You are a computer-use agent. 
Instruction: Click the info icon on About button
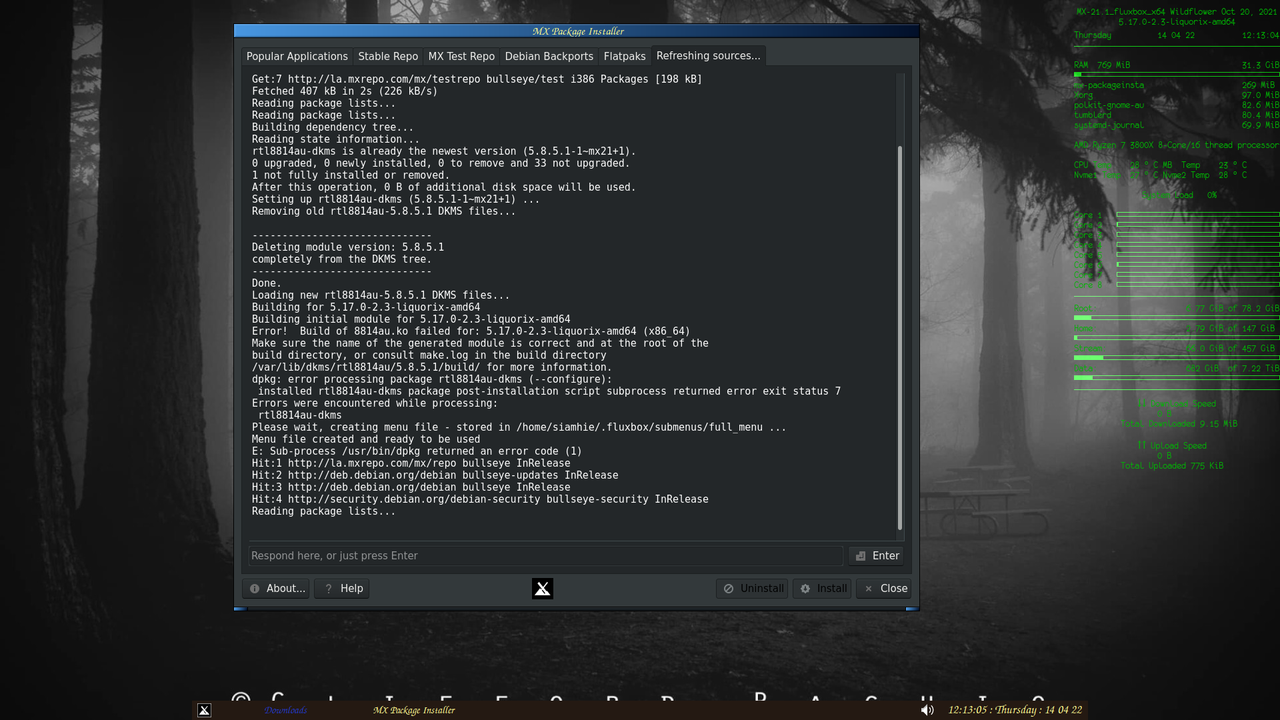click(x=255, y=588)
